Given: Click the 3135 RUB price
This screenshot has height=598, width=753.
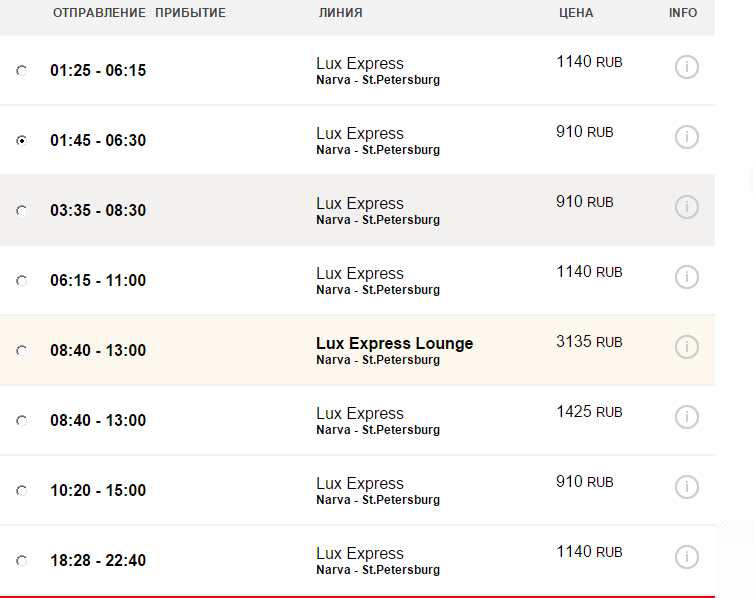Looking at the screenshot, I should click(589, 342).
